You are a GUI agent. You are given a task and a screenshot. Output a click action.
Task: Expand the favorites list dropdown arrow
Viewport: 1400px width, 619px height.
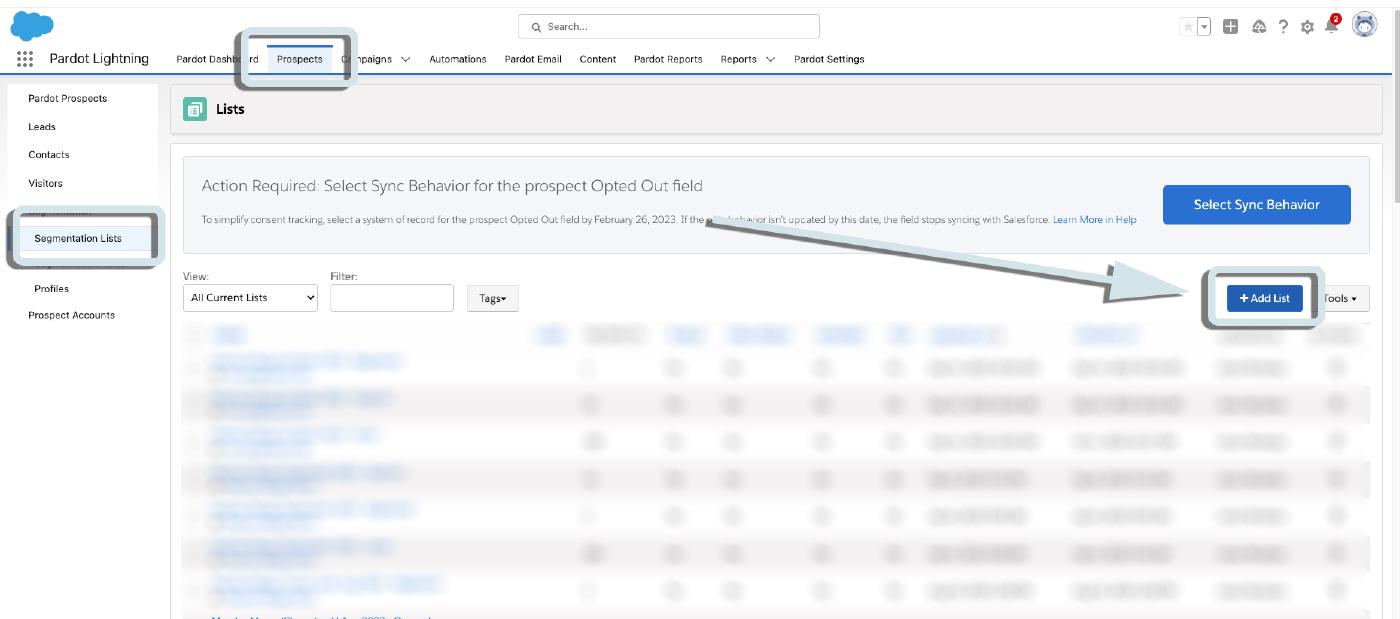pyautogui.click(x=1204, y=27)
